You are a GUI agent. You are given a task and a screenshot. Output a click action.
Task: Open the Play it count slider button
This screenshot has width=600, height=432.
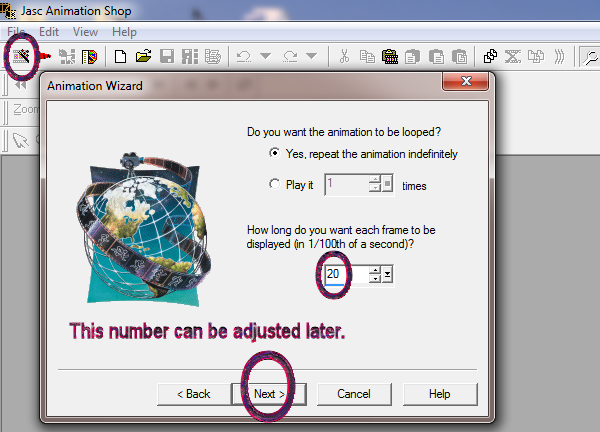tap(387, 184)
